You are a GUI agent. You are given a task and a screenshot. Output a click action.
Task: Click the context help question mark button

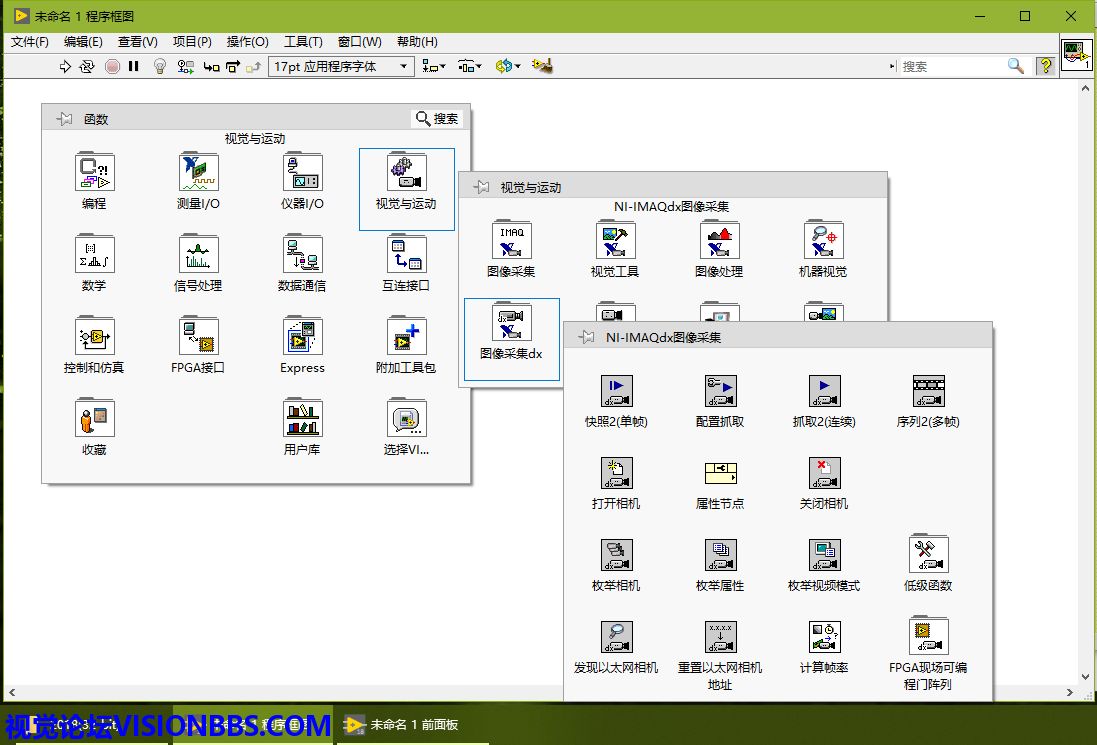1045,66
